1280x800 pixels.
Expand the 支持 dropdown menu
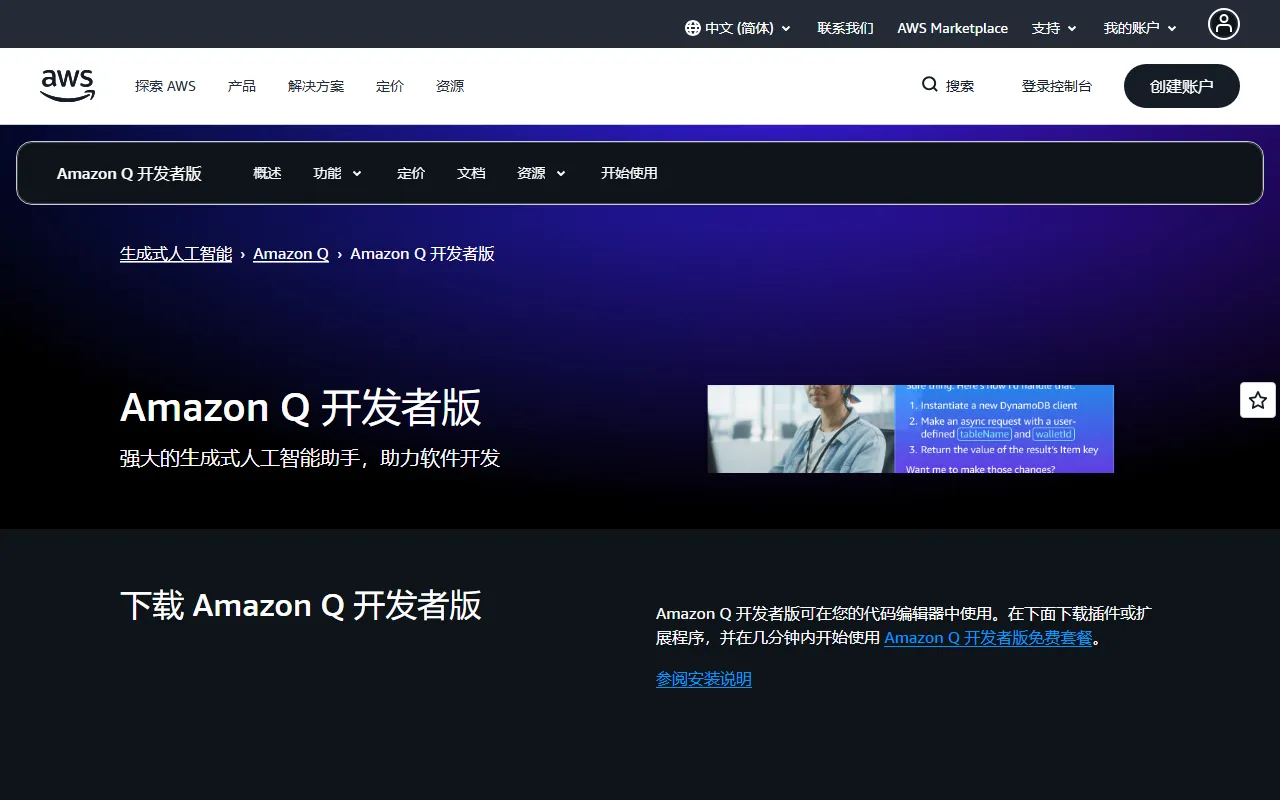pos(1054,28)
